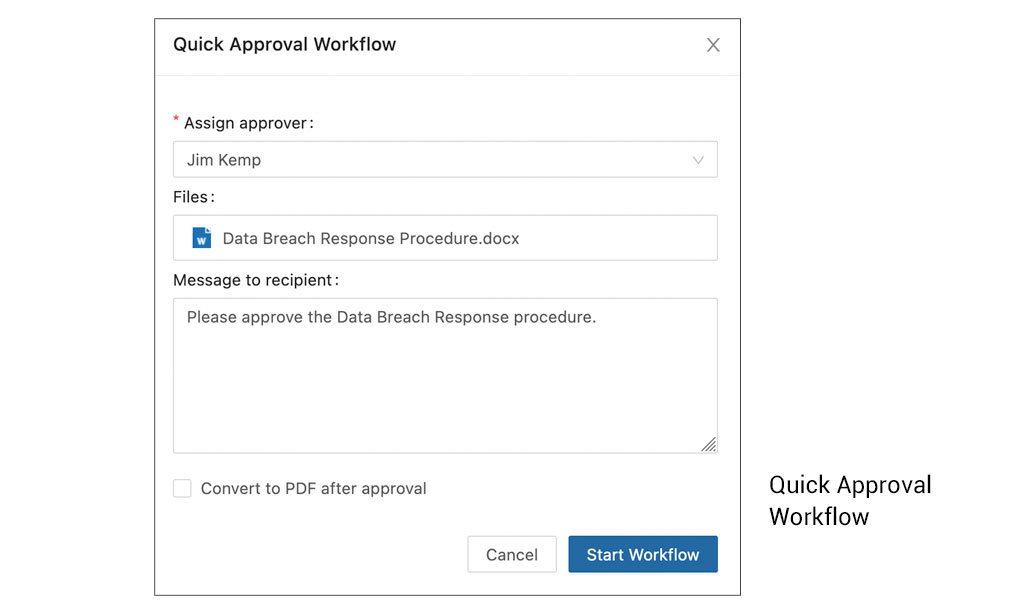1024x614 pixels.
Task: Click the textarea resize handle corner
Action: [x=709, y=445]
